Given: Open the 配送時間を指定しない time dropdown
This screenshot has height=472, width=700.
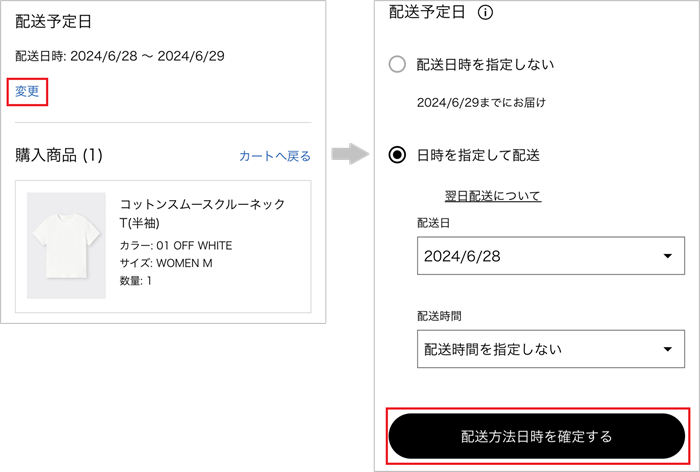Looking at the screenshot, I should [x=546, y=349].
